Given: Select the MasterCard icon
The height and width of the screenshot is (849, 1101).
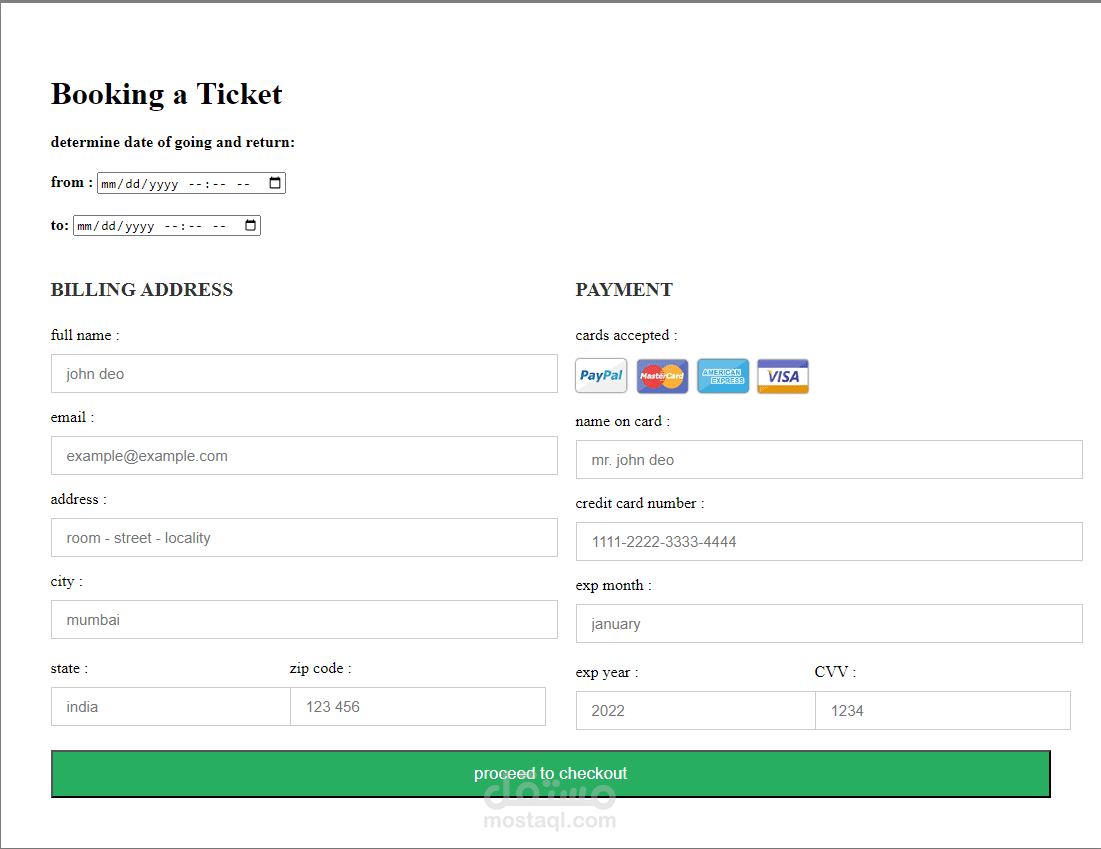Looking at the screenshot, I should (661, 375).
